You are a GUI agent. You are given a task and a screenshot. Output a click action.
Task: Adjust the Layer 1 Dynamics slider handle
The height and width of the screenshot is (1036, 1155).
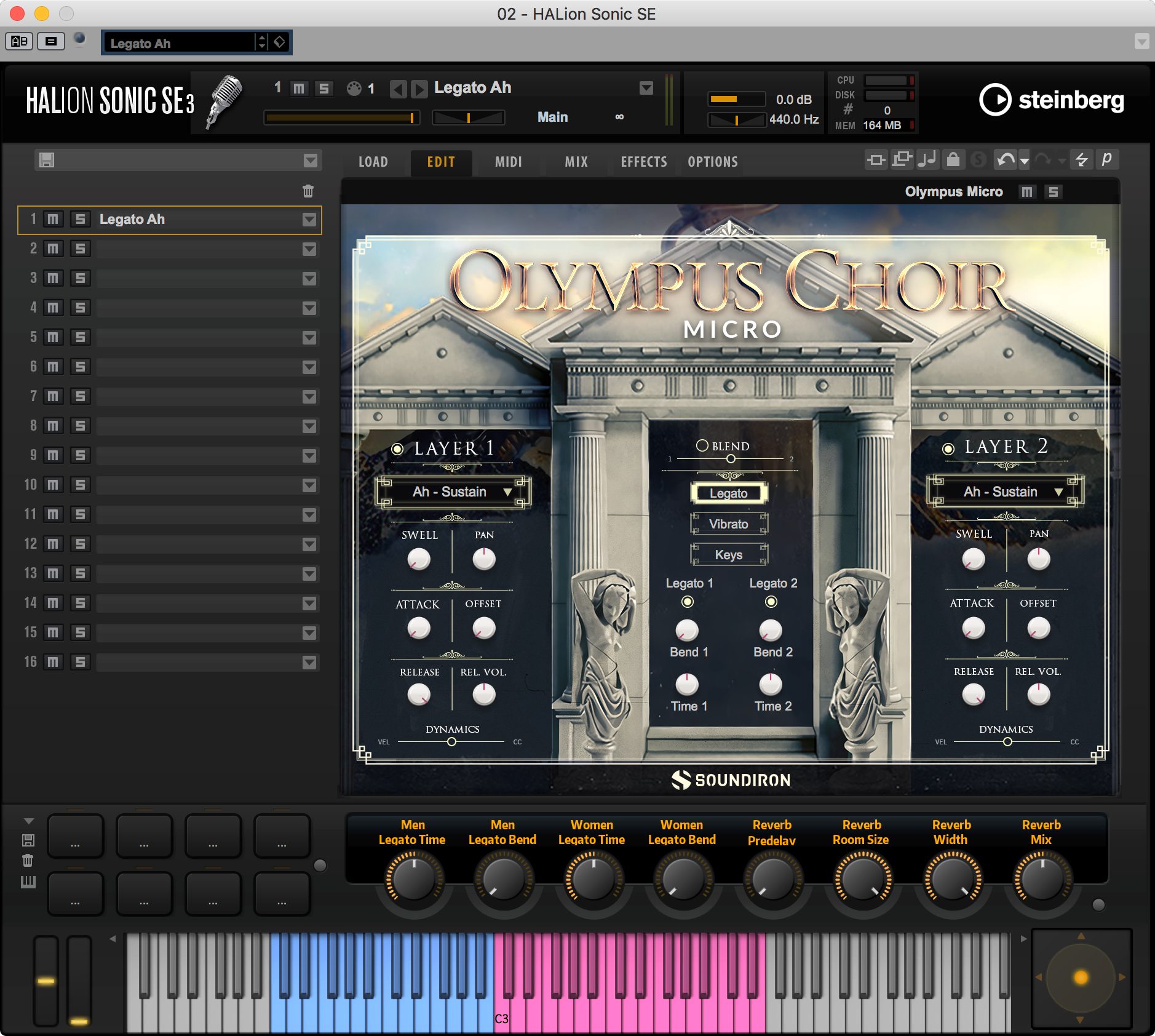pos(451,742)
